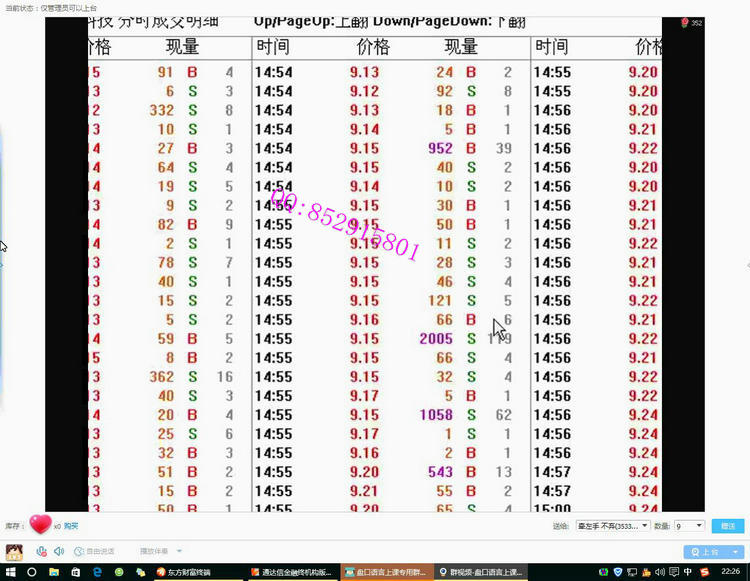
Task: Click the rose gift counter icon
Action: tap(686, 23)
